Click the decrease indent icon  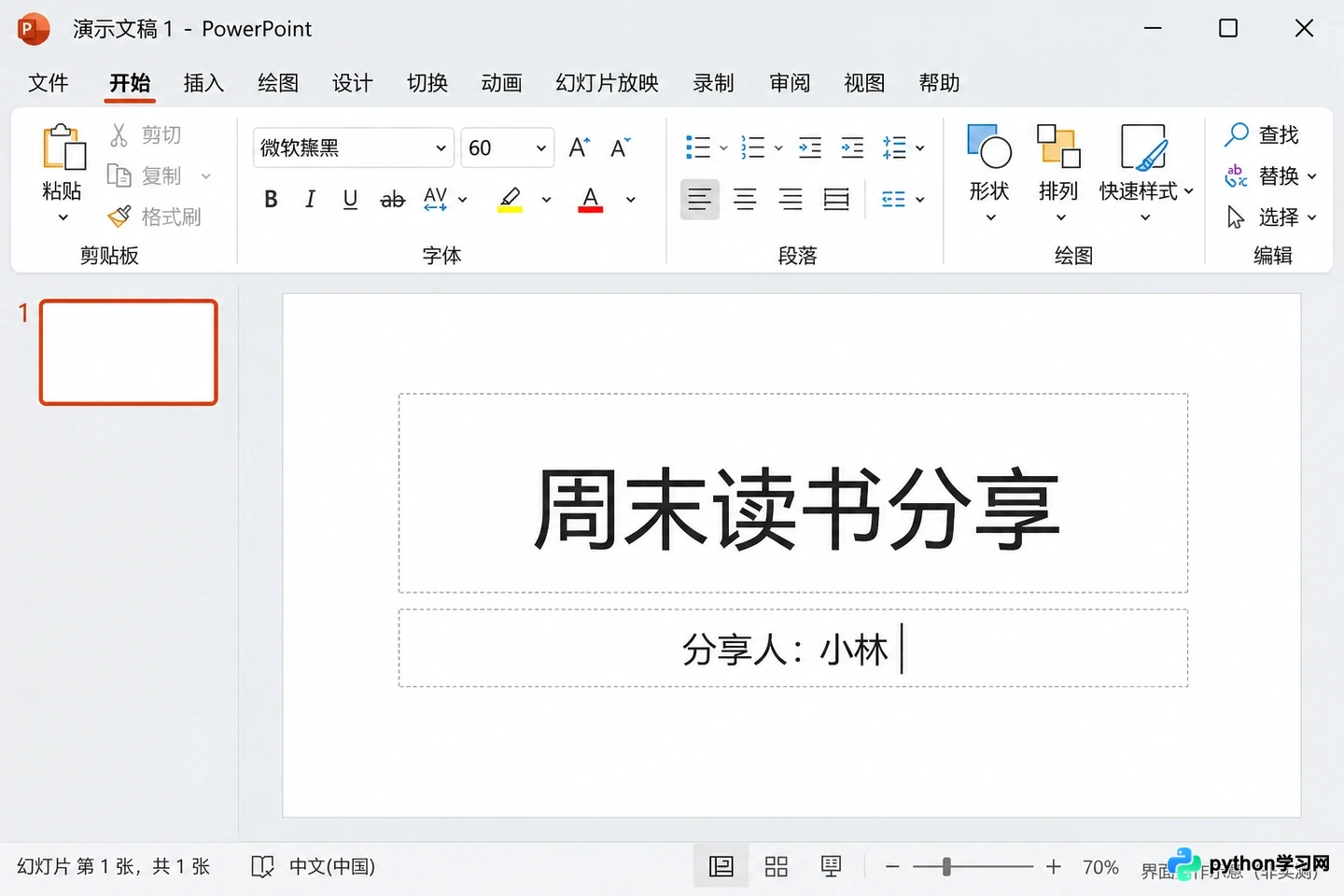point(810,147)
